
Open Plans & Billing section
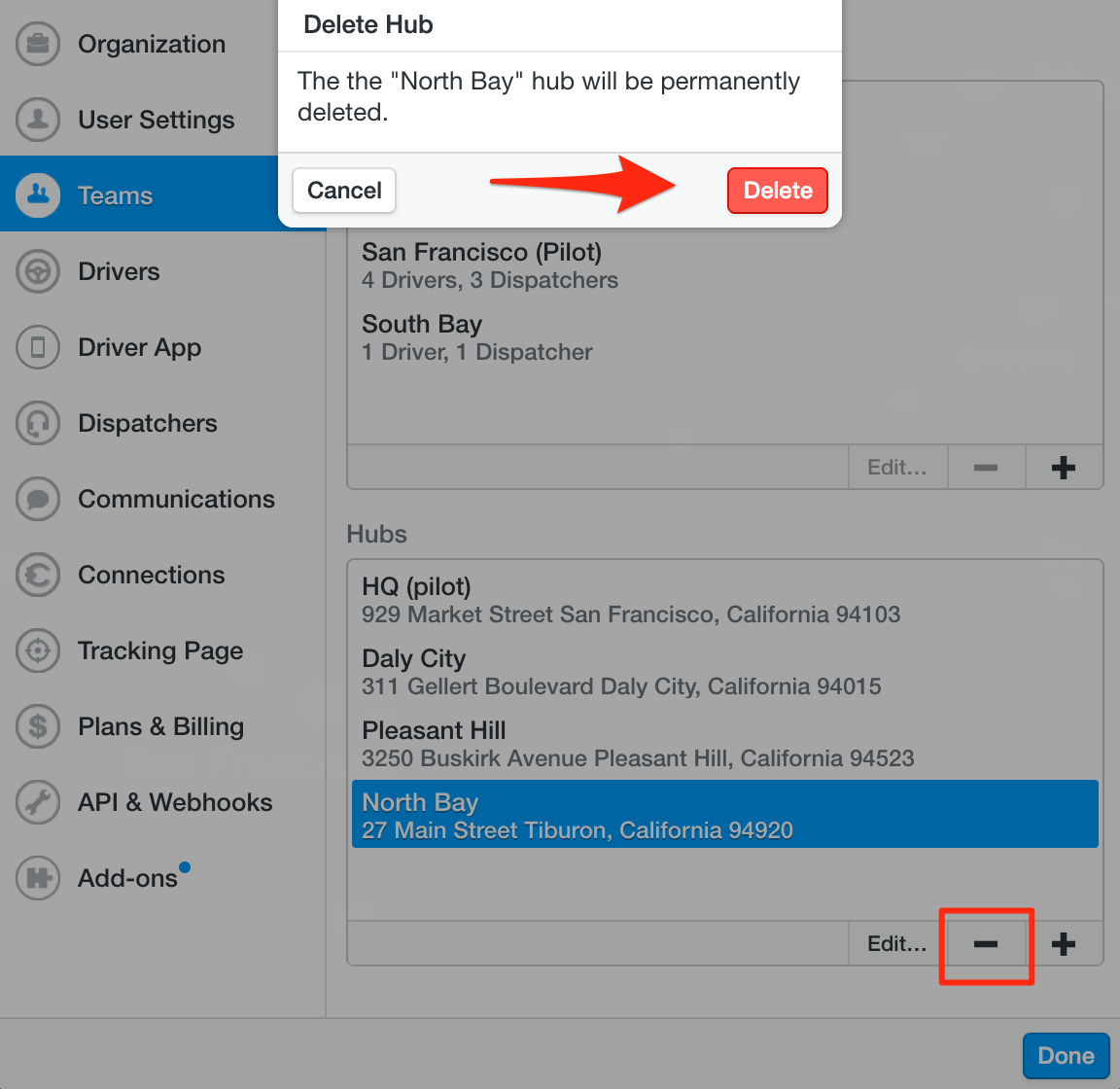point(163,726)
